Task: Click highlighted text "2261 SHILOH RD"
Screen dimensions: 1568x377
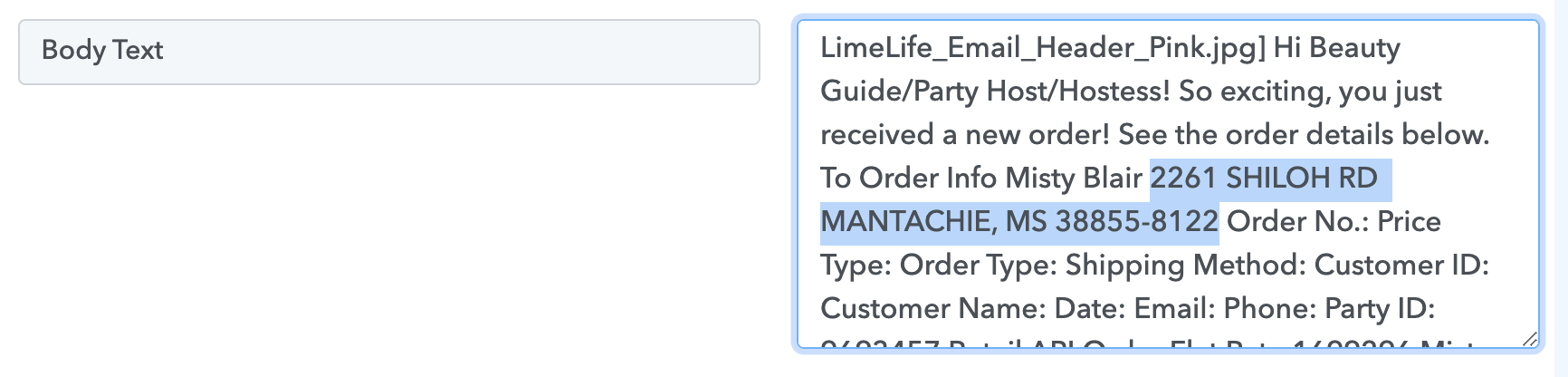Action: pyautogui.click(x=1264, y=179)
